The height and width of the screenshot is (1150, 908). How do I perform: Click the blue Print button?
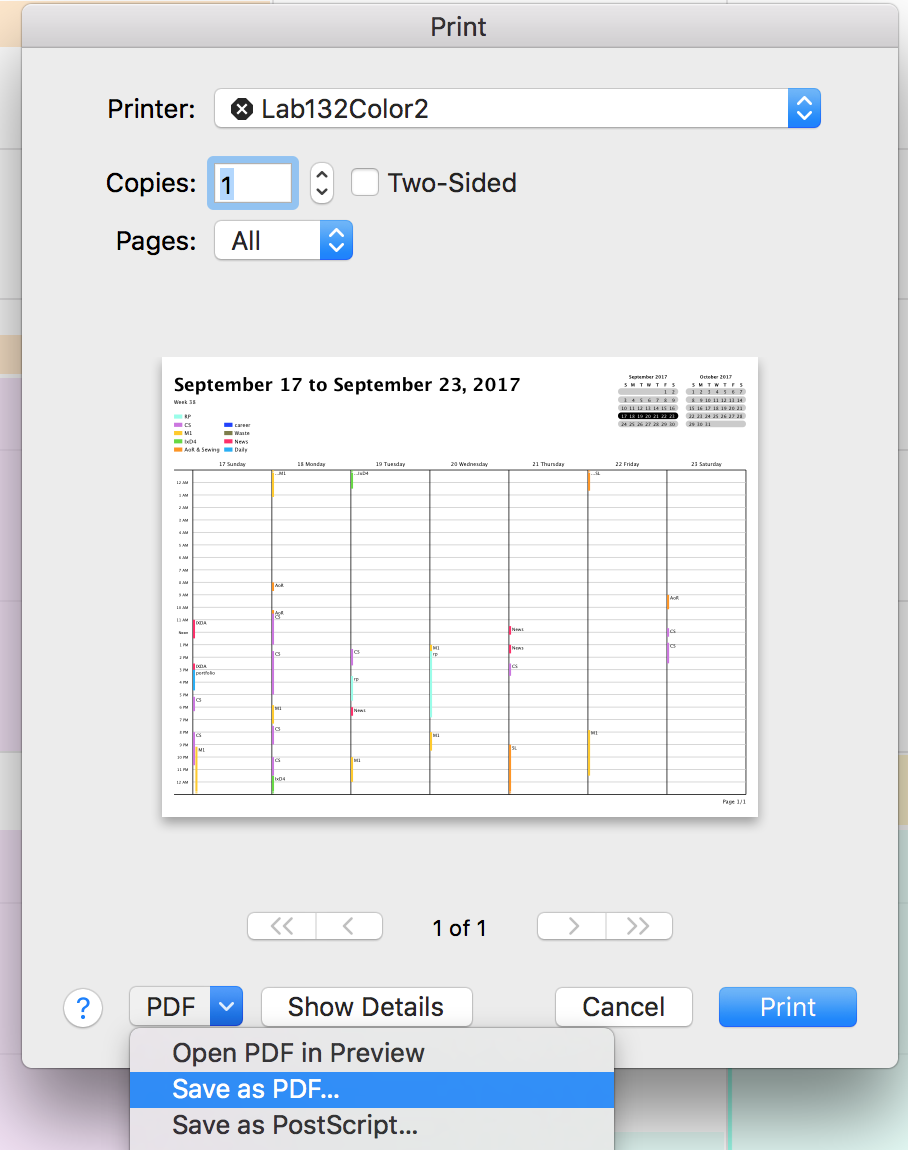point(787,1007)
